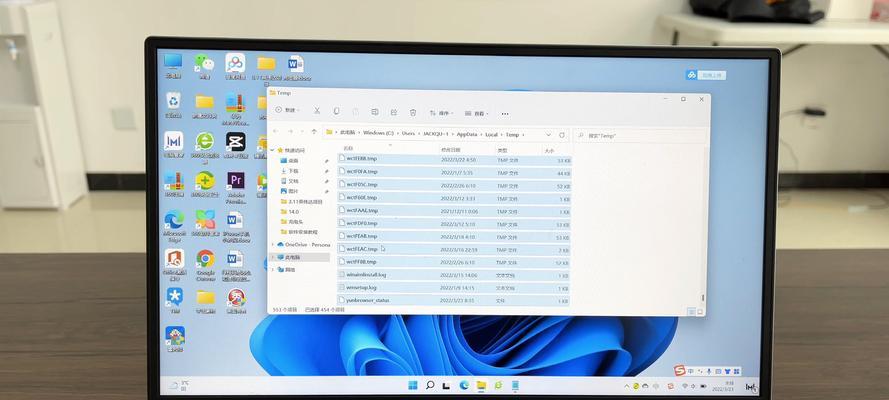Open the Sort dropdown in toolbar
The height and width of the screenshot is (400, 889).
click(x=441, y=113)
